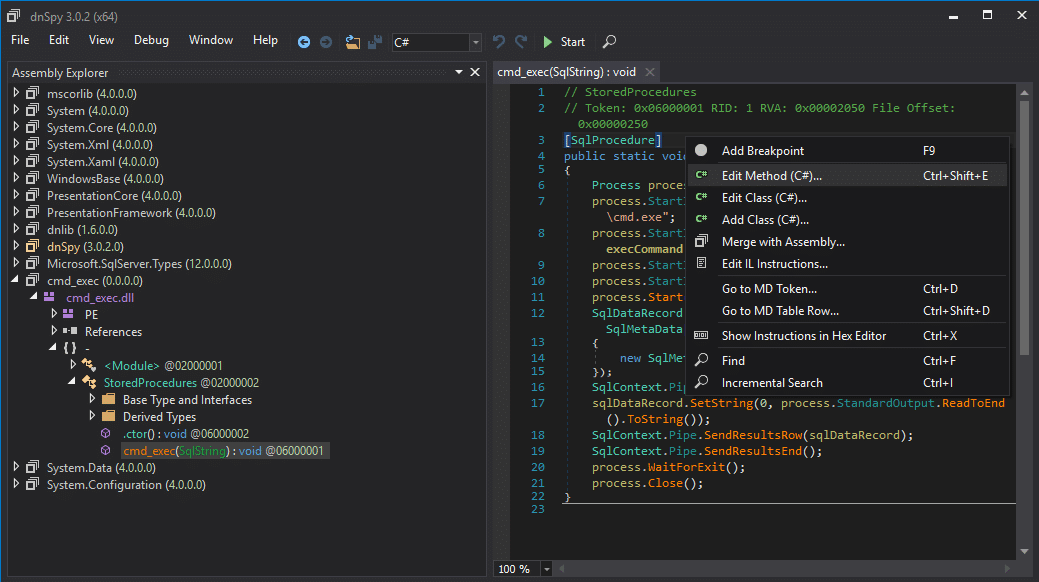Close the cmd_exec(SqlString) tab
The image size is (1039, 582).
point(650,72)
